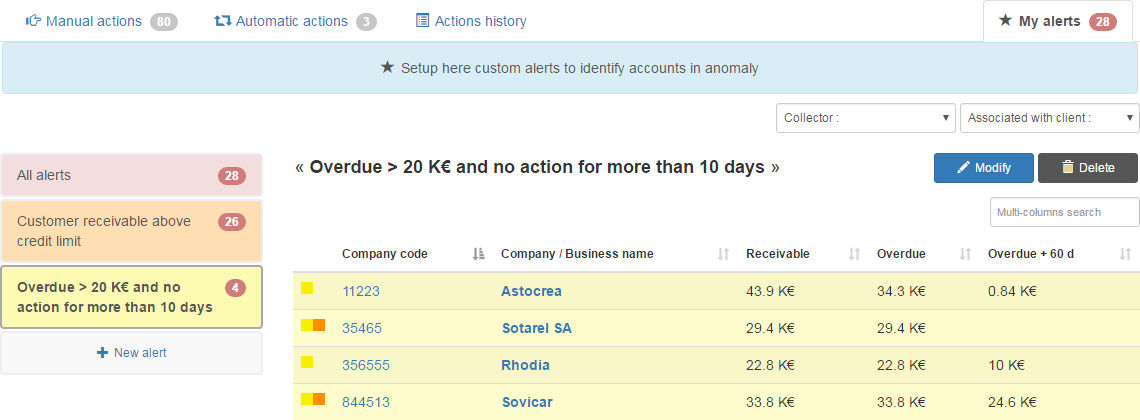Sort by Company code column icon
The width and height of the screenshot is (1140, 420).
click(x=478, y=254)
